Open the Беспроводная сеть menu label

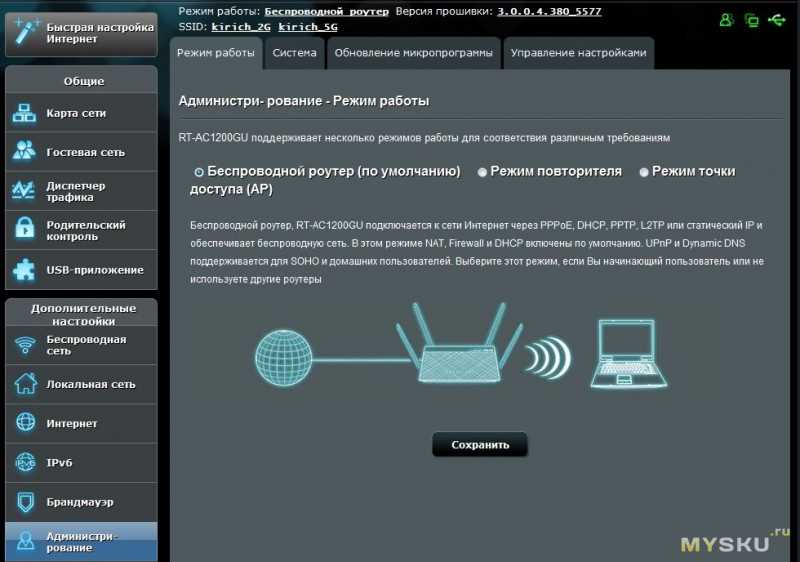(86, 345)
